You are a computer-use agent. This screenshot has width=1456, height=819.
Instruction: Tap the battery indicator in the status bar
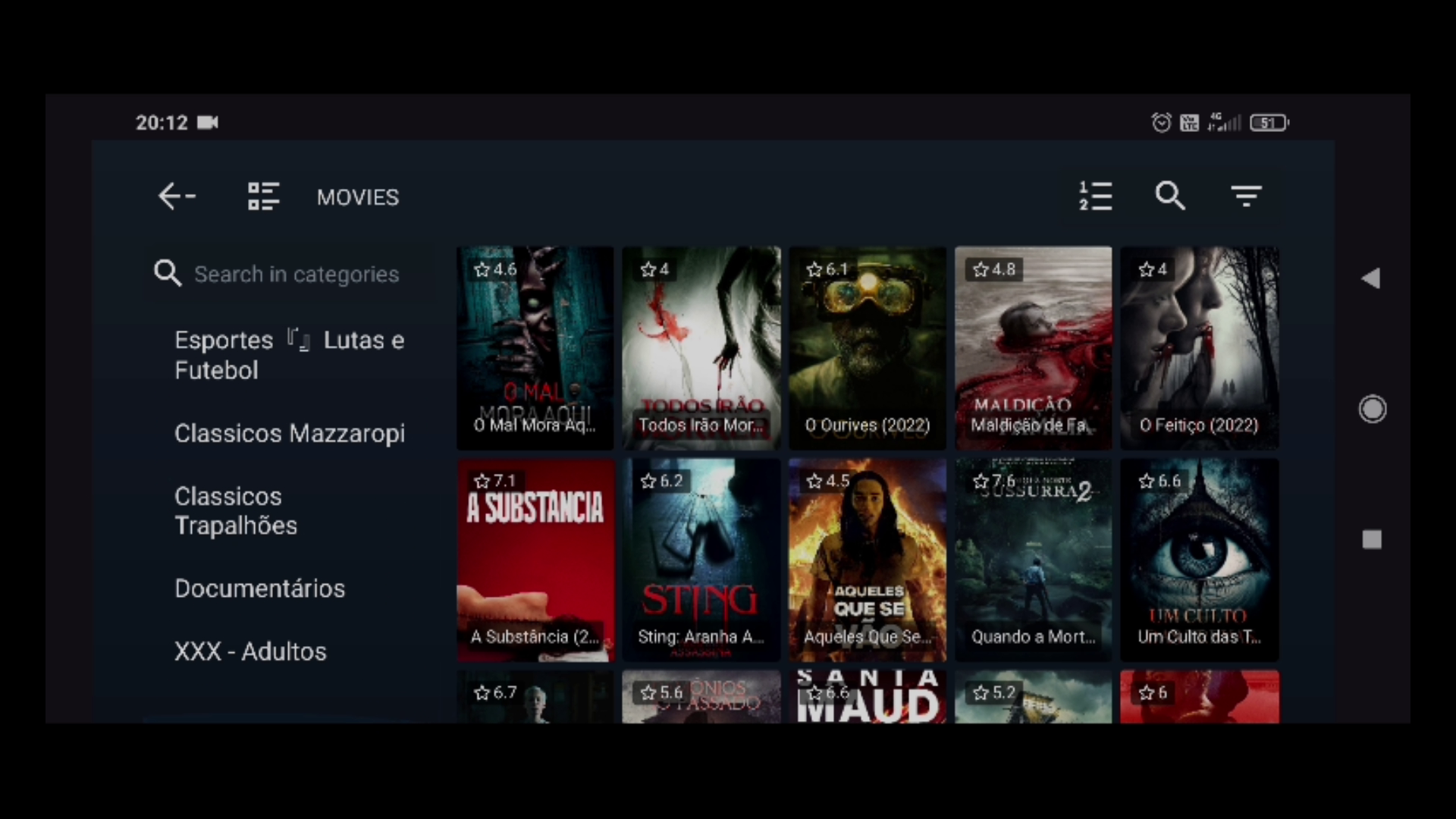tap(1269, 122)
